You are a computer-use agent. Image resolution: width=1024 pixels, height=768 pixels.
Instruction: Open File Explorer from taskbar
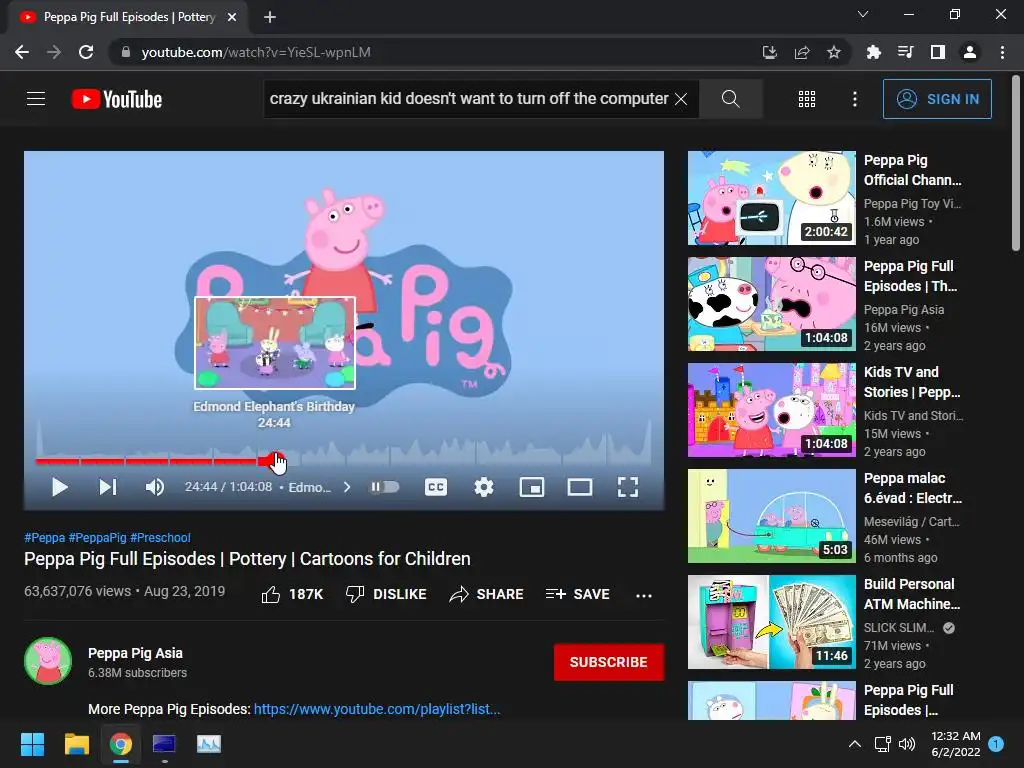[76, 744]
